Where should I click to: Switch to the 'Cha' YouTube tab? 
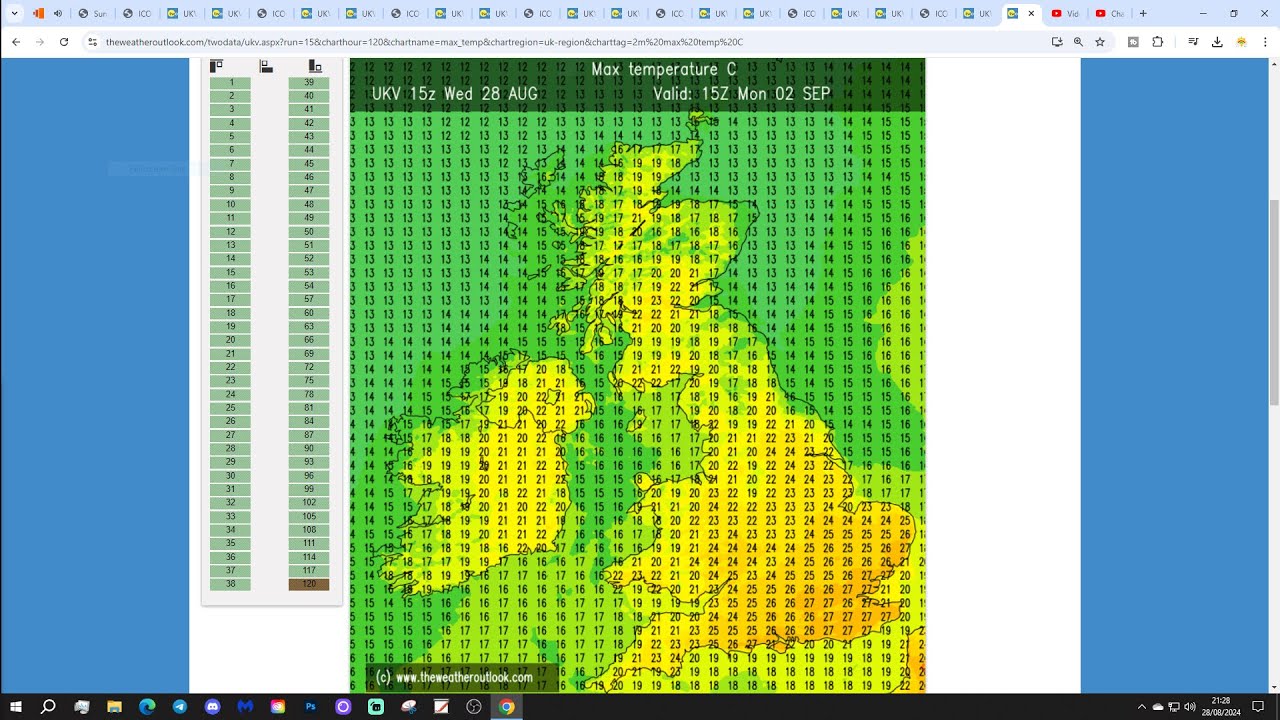tap(1110, 13)
